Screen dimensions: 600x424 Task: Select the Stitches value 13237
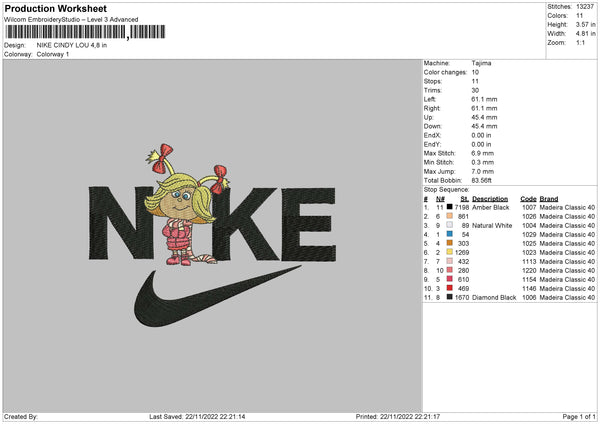pyautogui.click(x=585, y=7)
